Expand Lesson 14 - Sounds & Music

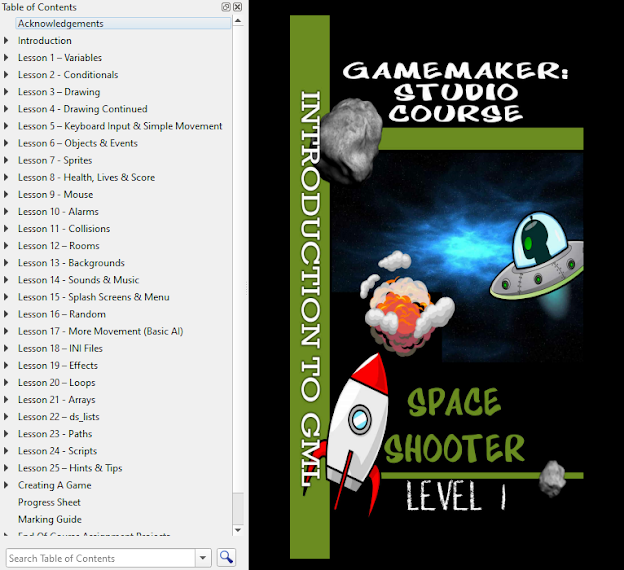6,280
